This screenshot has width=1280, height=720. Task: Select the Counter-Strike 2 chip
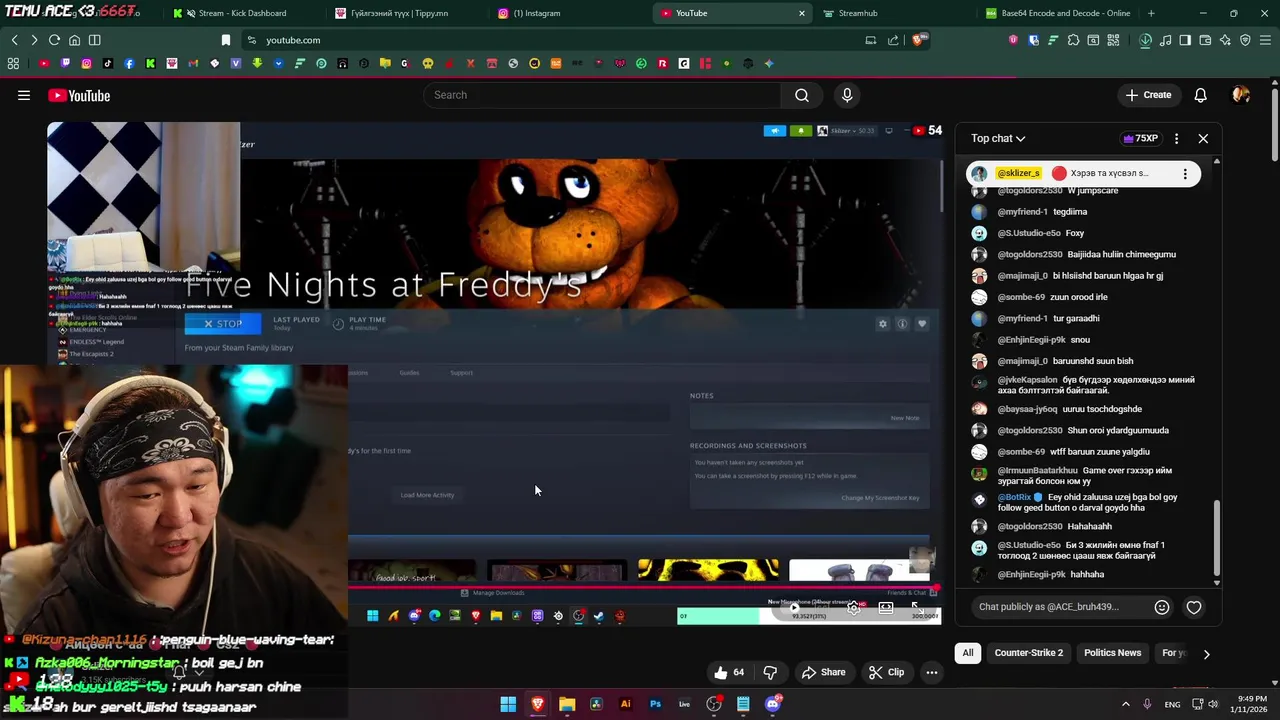click(x=1029, y=653)
